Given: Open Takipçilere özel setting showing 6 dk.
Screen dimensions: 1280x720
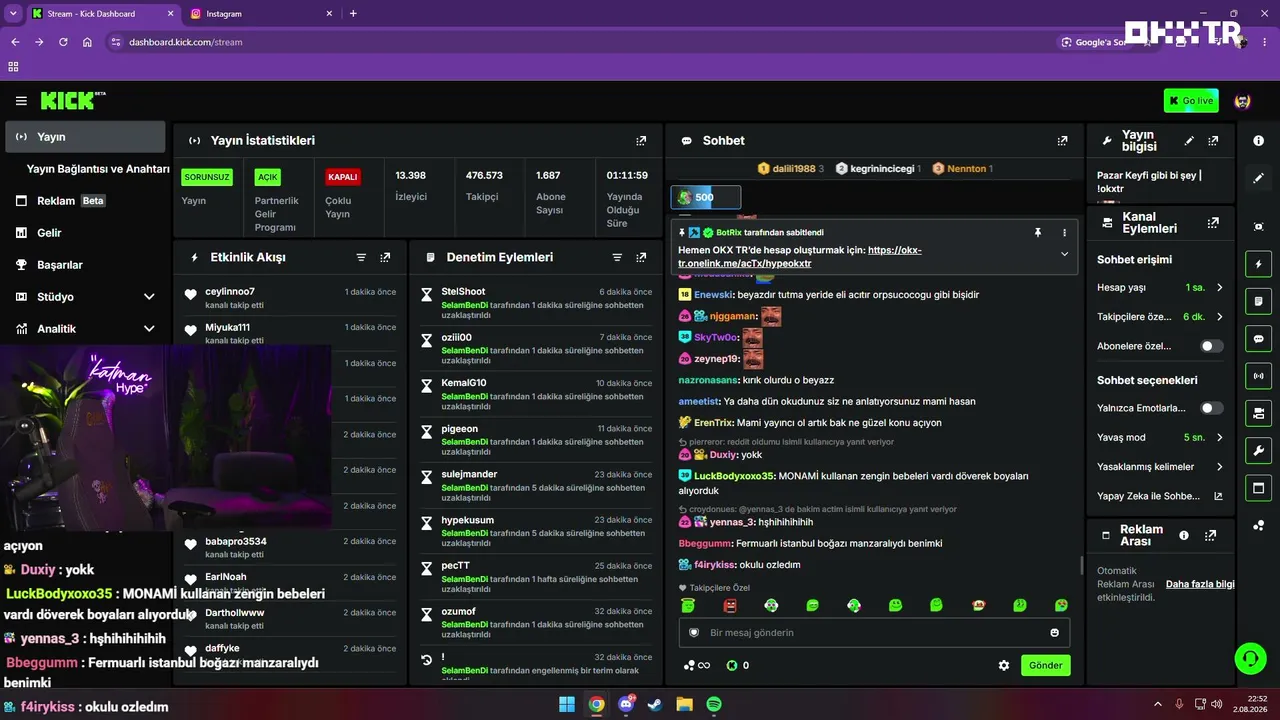Looking at the screenshot, I should coord(1160,317).
